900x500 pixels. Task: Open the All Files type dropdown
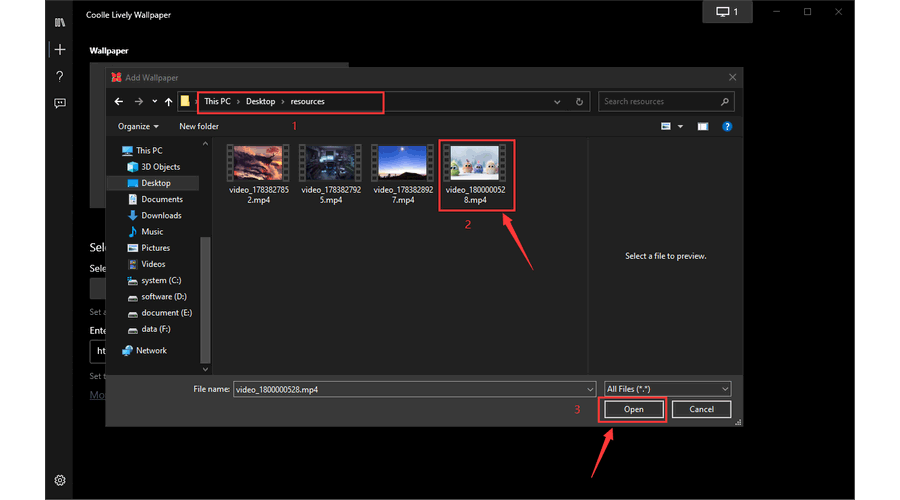(667, 389)
